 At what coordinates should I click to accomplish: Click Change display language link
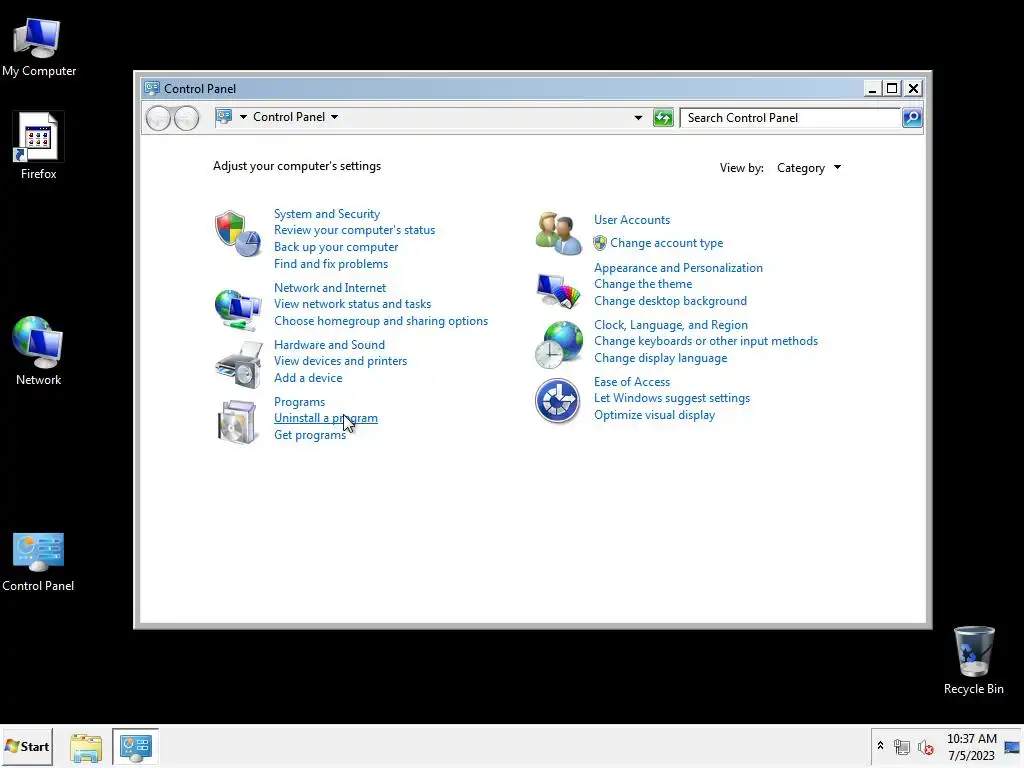coord(660,358)
